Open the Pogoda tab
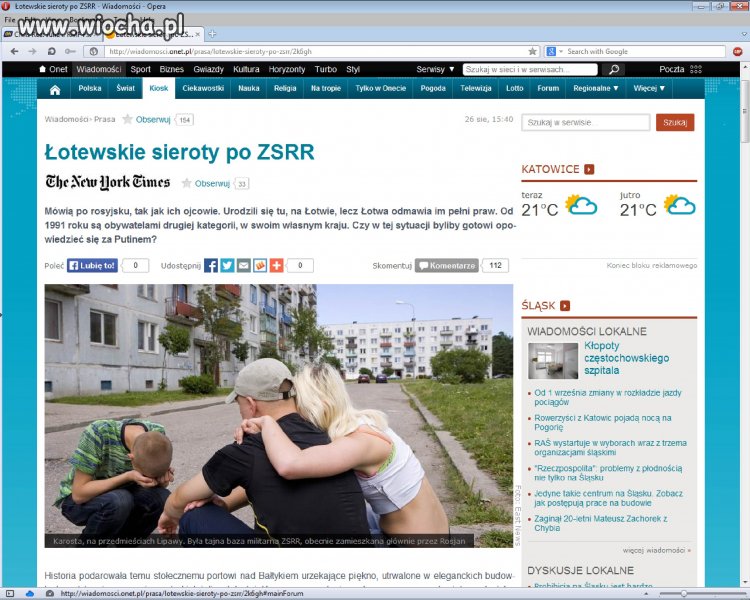 pyautogui.click(x=433, y=89)
